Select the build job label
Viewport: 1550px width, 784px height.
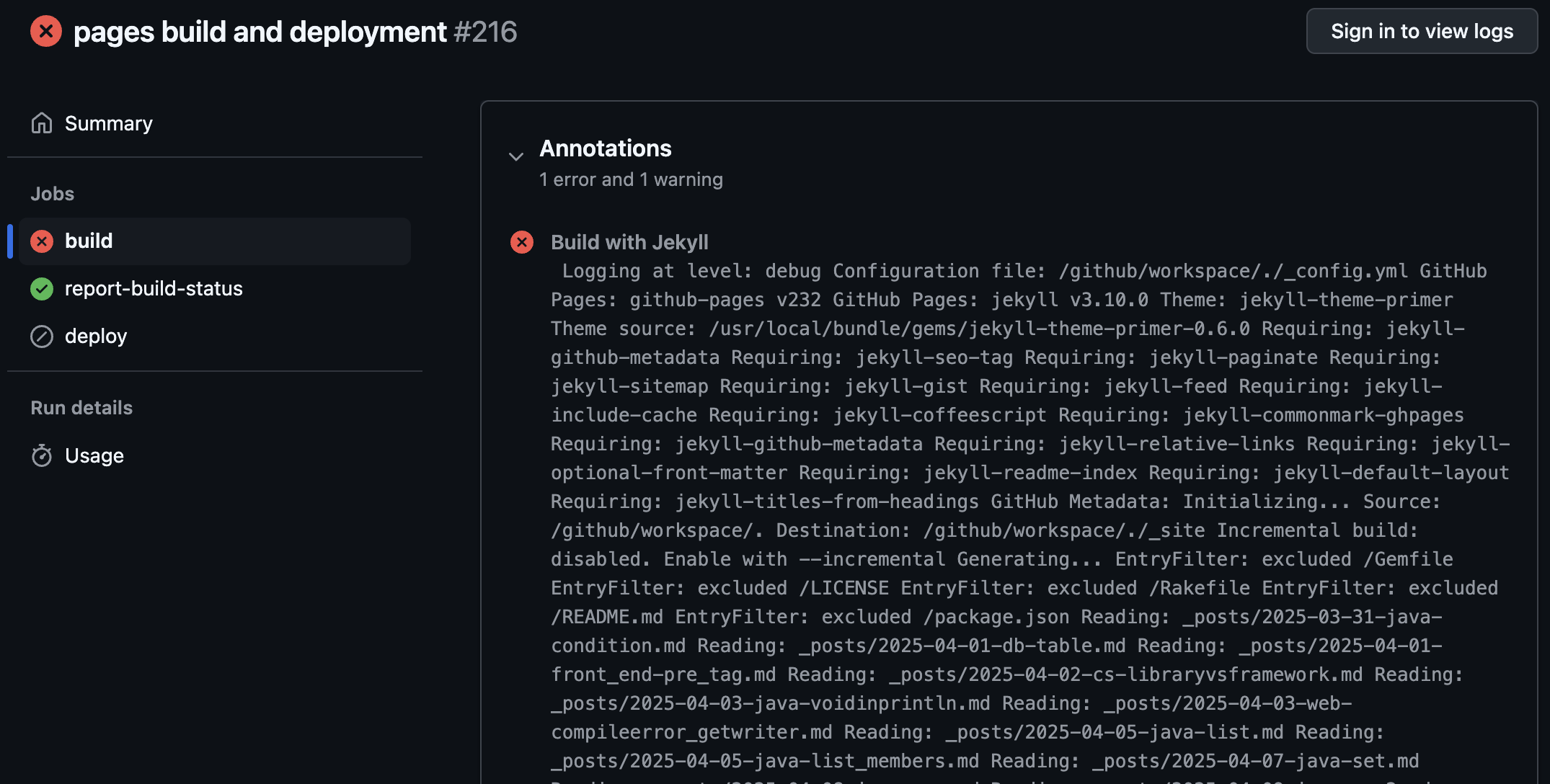[x=89, y=241]
